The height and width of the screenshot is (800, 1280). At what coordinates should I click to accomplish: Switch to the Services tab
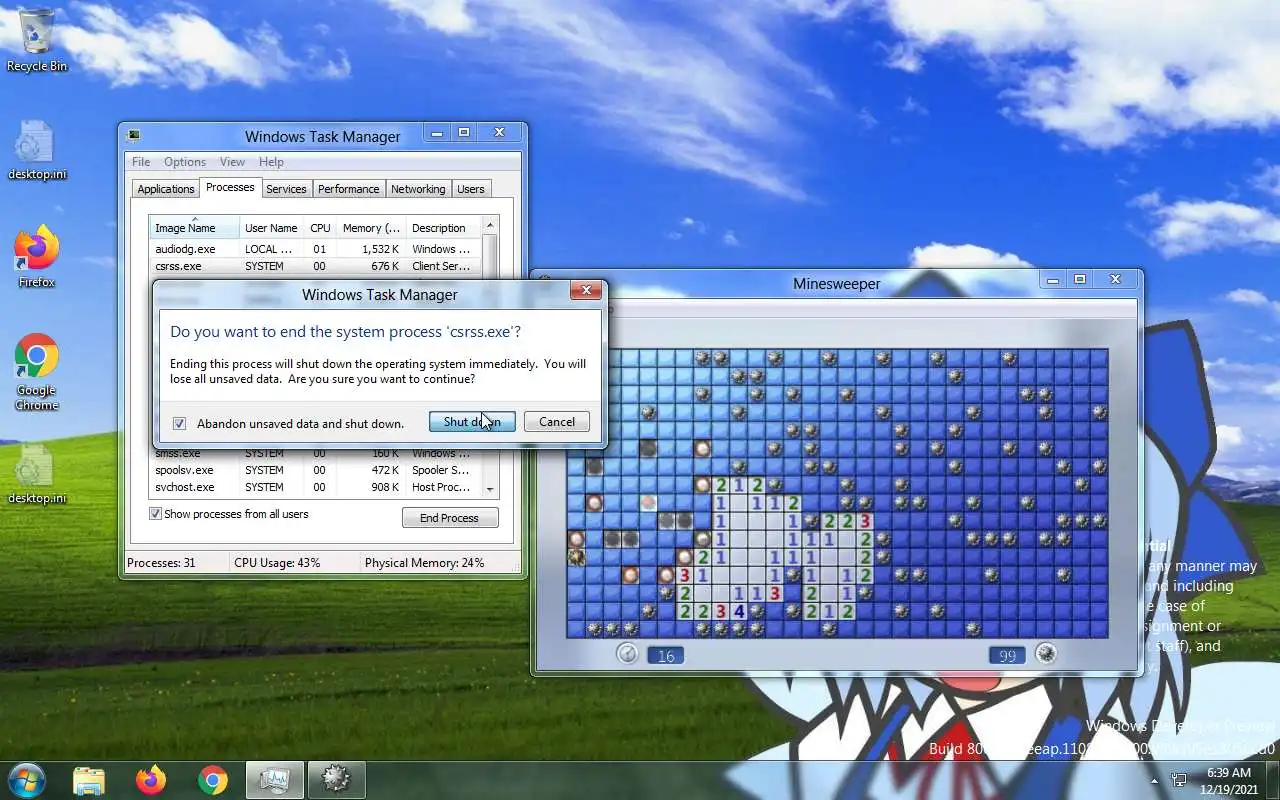coord(286,189)
